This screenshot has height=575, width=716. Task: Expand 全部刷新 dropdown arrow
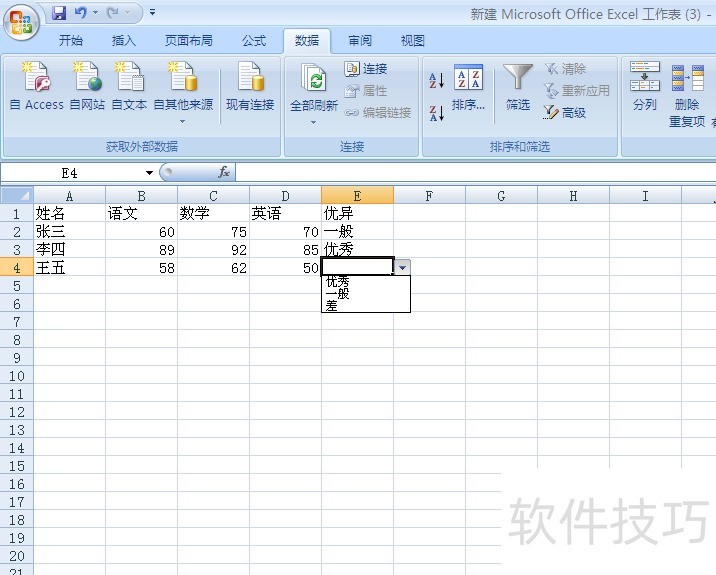313,122
